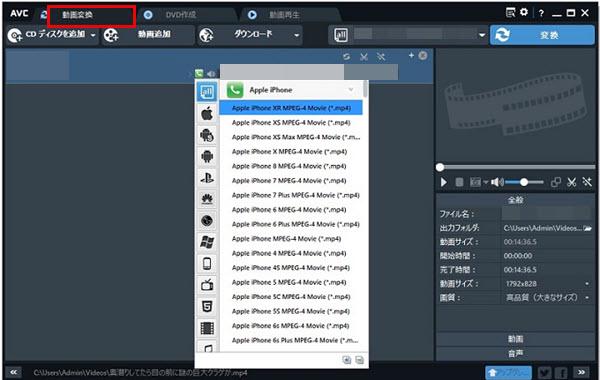Open the Facebook icon in the status bar
Screen dimensions: 600x380
tap(562, 372)
